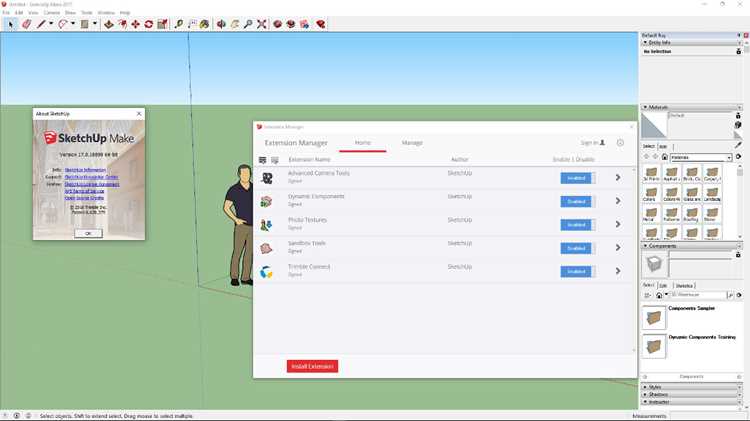Select the Move tool with red arrows
Screen dimensions: 750x421
coord(136,24)
